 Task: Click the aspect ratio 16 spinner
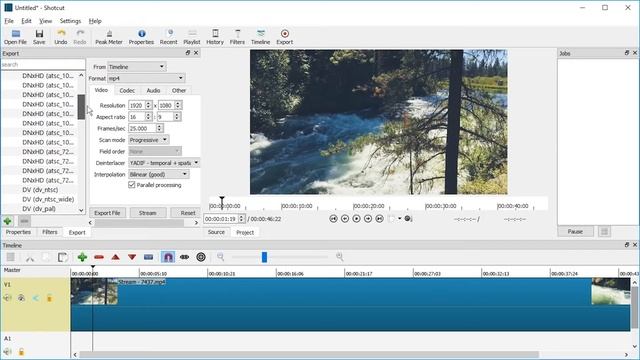click(148, 117)
